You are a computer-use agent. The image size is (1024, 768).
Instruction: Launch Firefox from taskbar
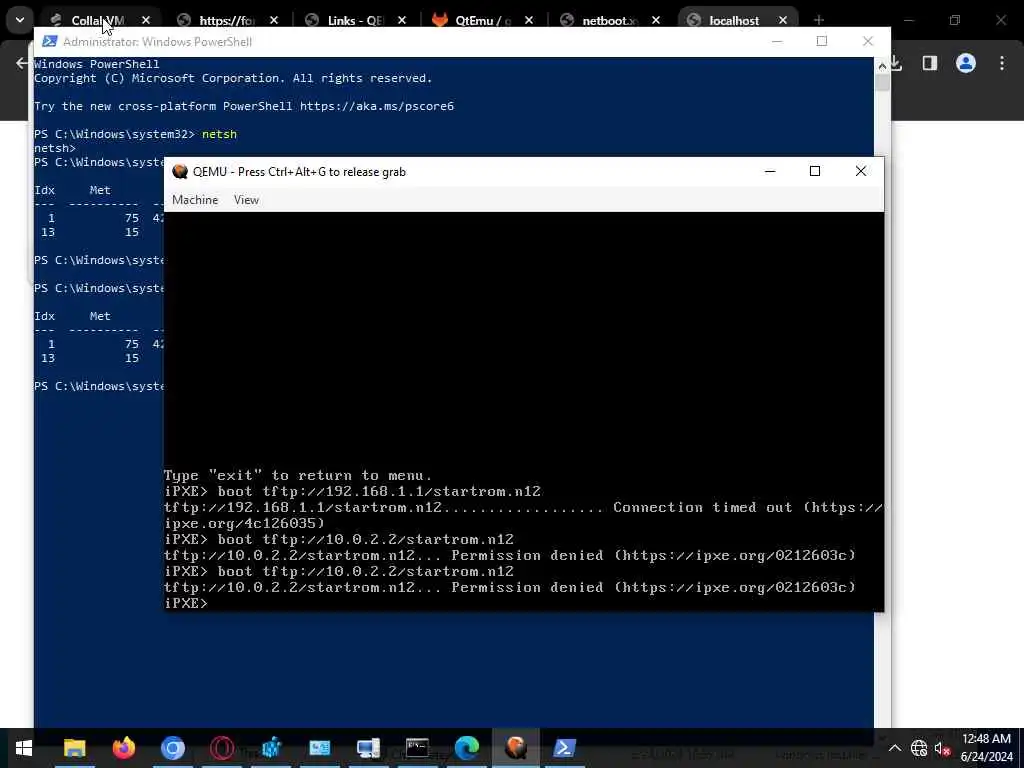coord(123,748)
